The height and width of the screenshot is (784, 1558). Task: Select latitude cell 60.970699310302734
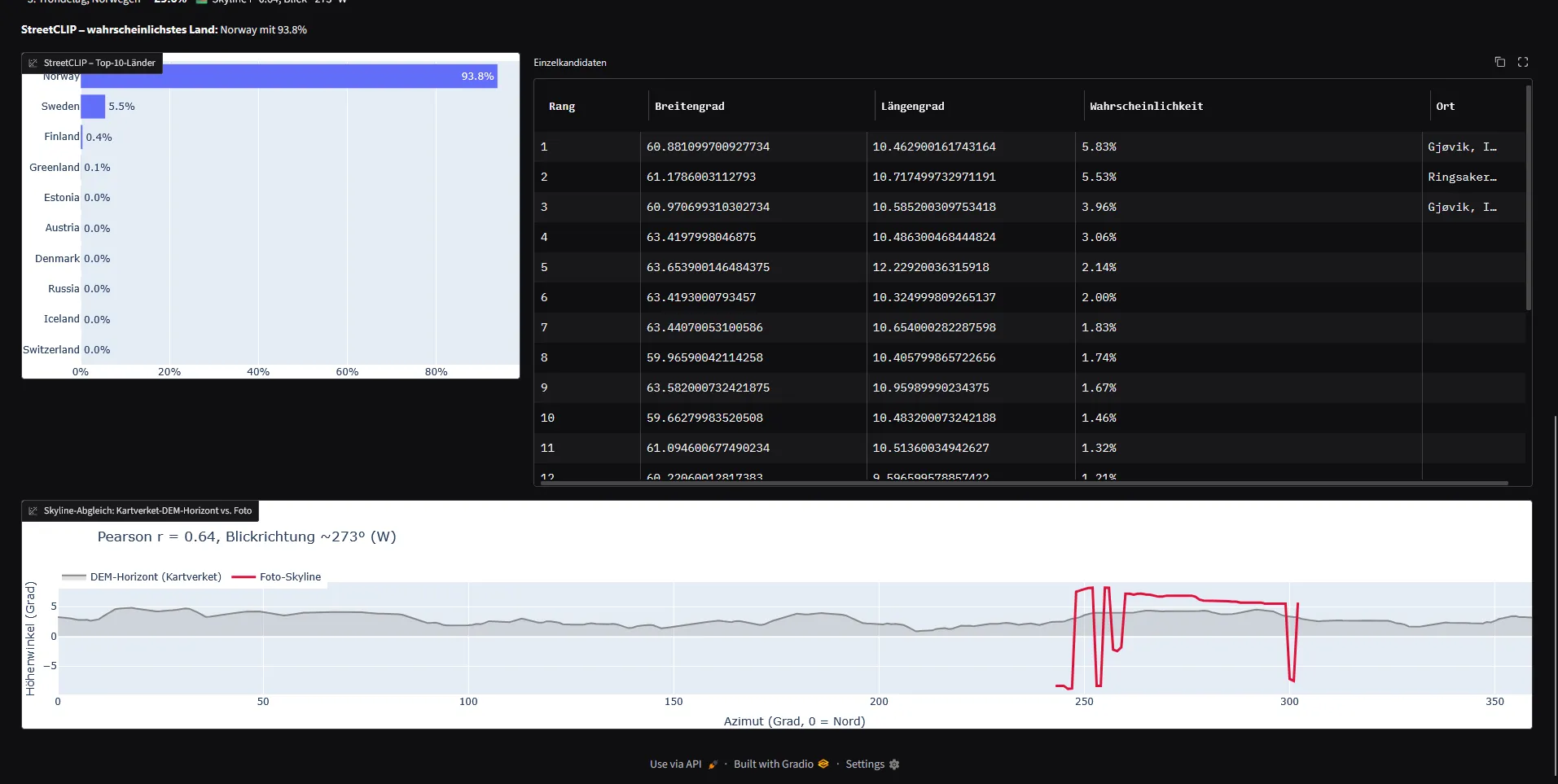754,207
